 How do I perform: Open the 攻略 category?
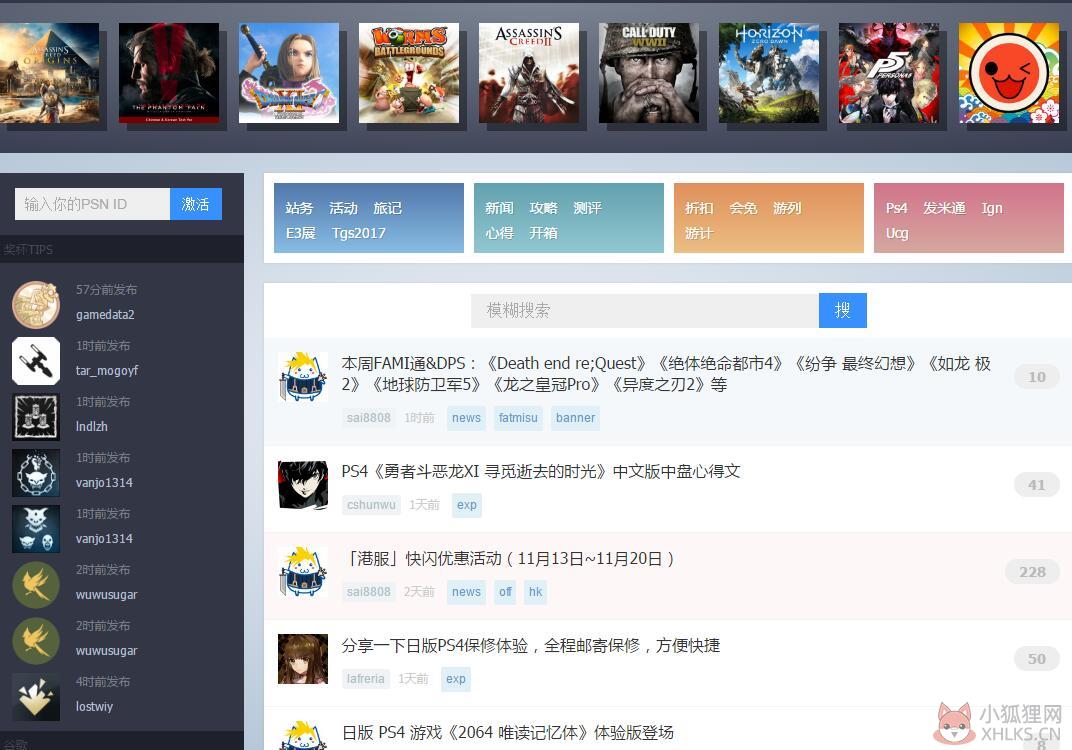(x=544, y=208)
